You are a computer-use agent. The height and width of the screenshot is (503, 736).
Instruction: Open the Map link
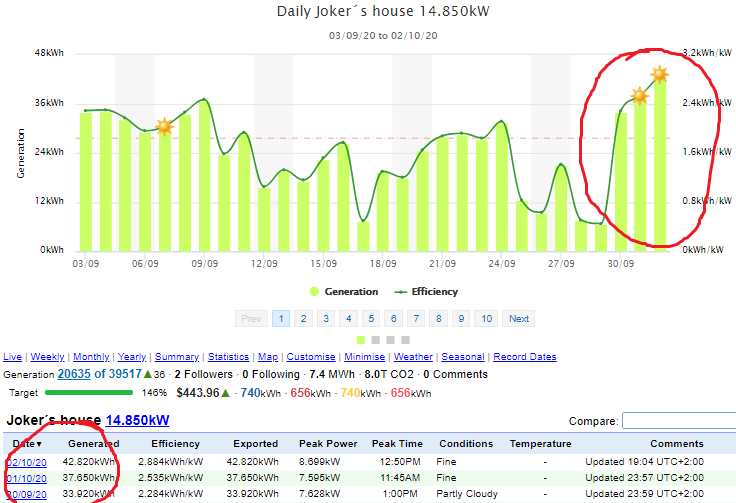point(268,357)
